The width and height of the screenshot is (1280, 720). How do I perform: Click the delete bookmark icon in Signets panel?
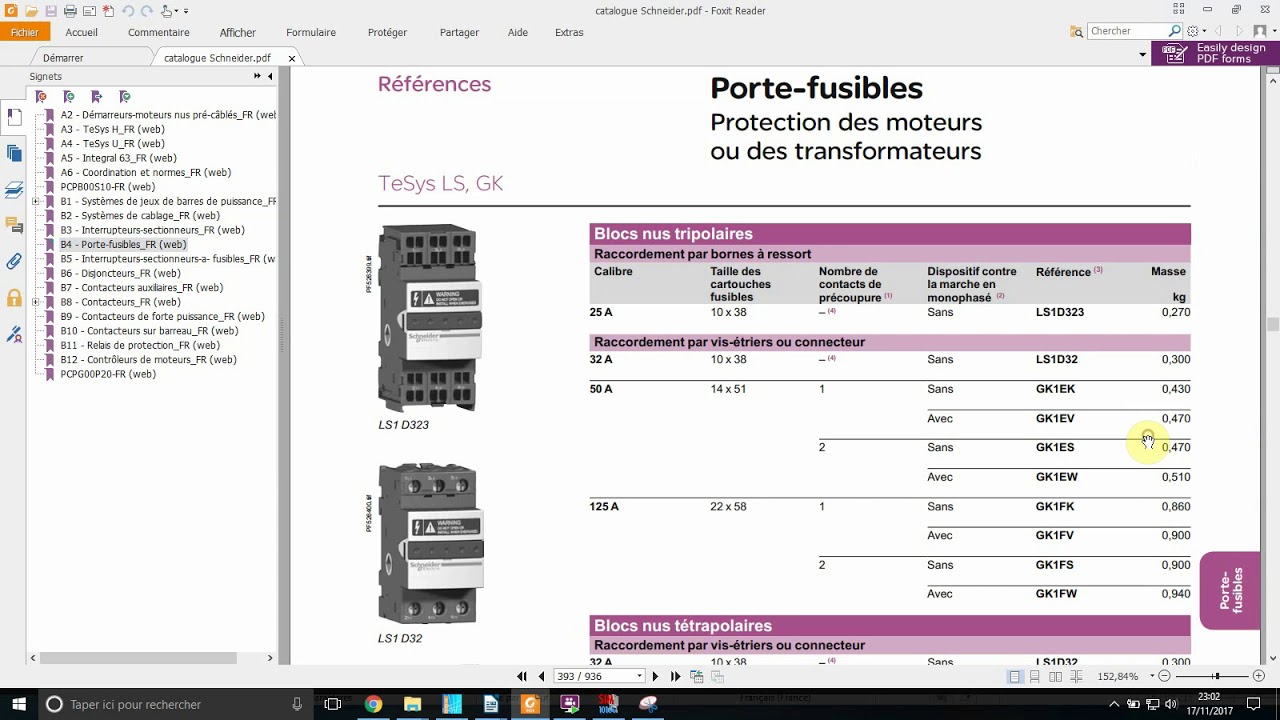[x=41, y=97]
